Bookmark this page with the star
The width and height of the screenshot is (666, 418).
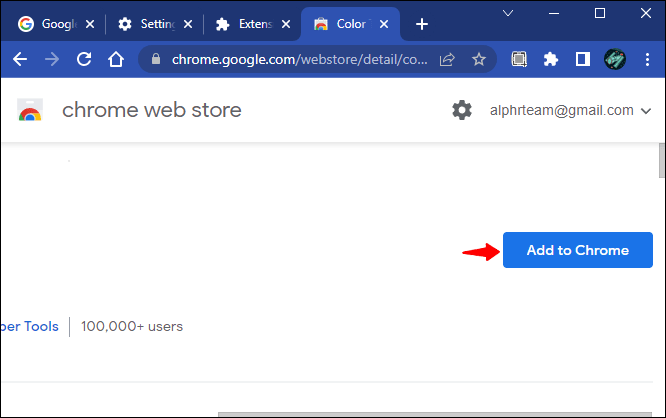point(479,59)
